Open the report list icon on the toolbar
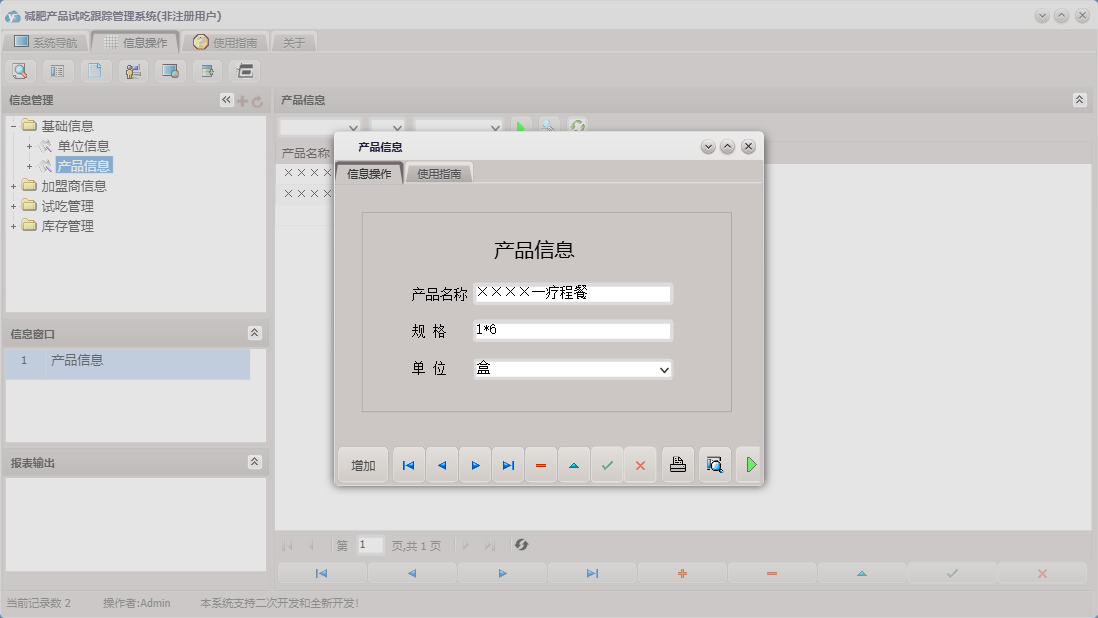This screenshot has height=618, width=1098. (x=56, y=70)
